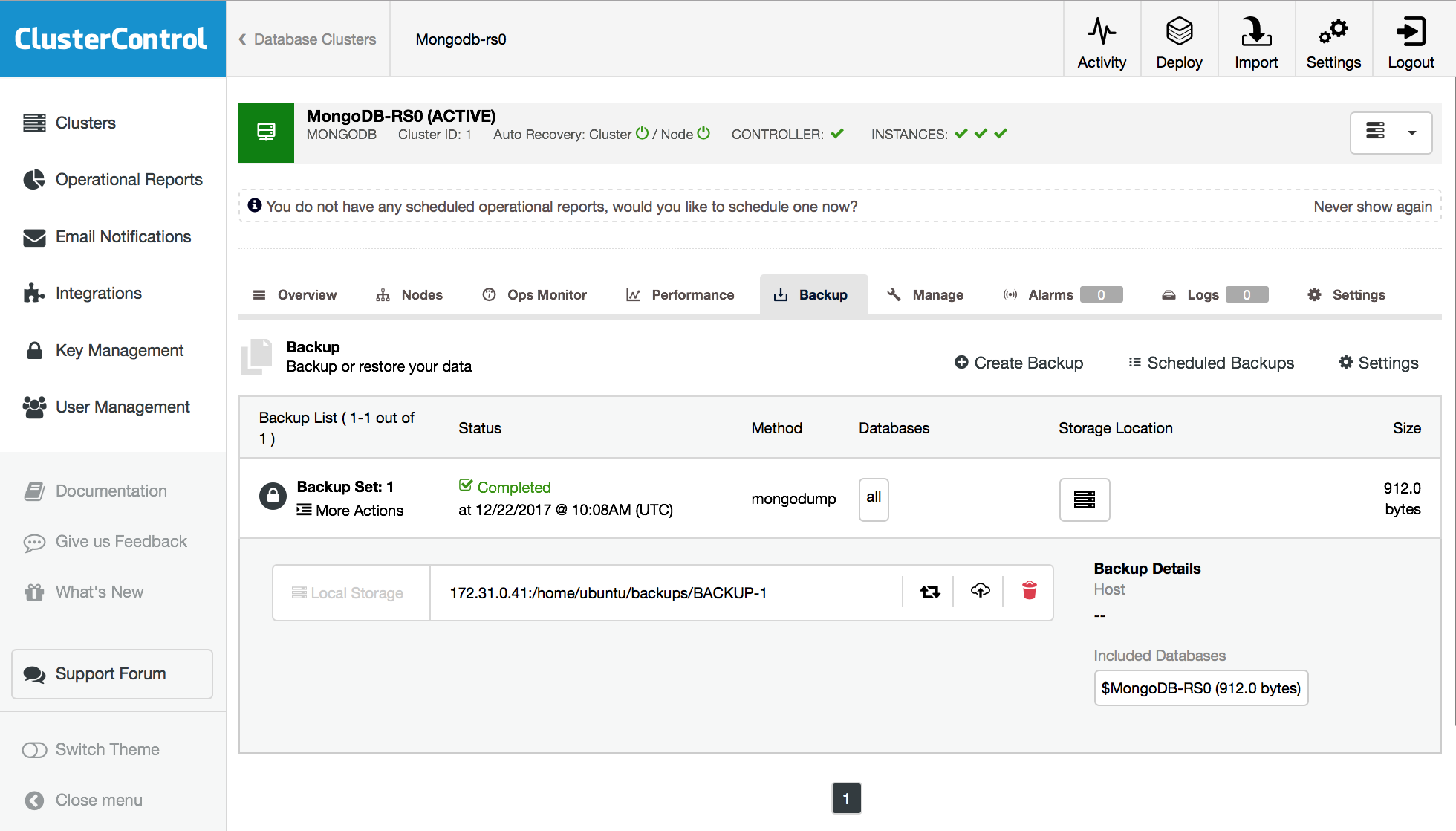Open the cluster Settings tab
The image size is (1456, 831).
pos(1346,295)
